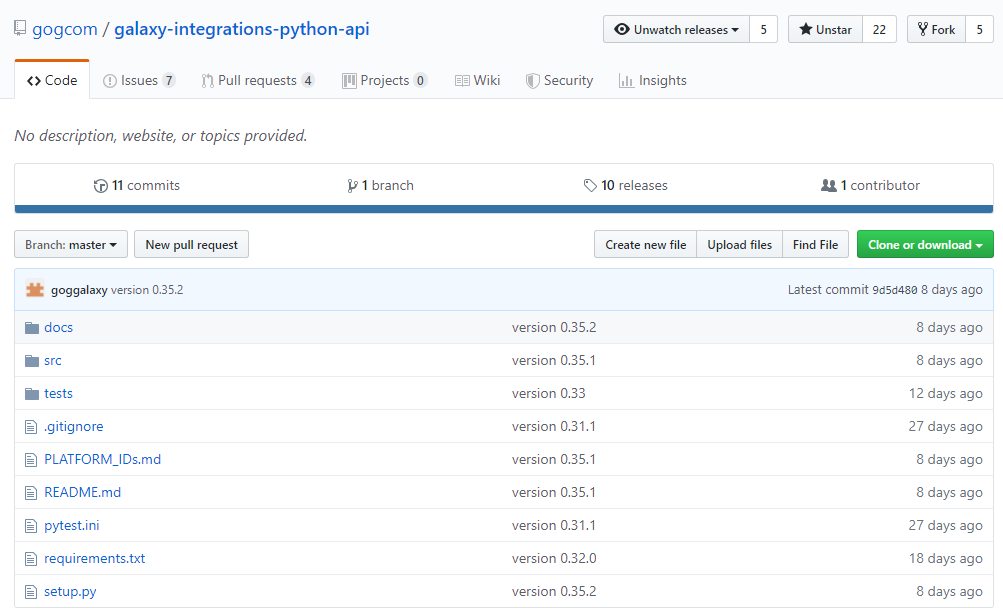Click the shield icon on the Security tab
The width and height of the screenshot is (1003, 616).
[532, 81]
